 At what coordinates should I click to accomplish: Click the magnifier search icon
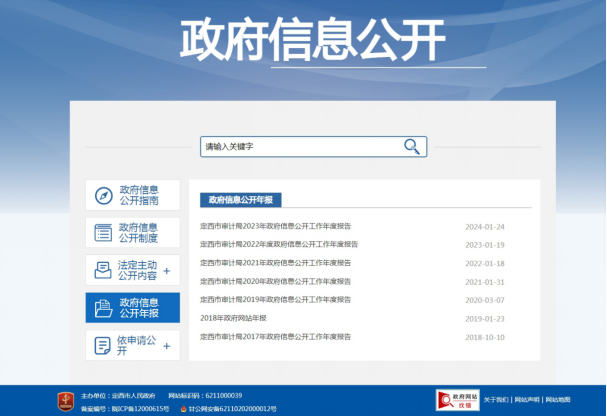tap(412, 147)
